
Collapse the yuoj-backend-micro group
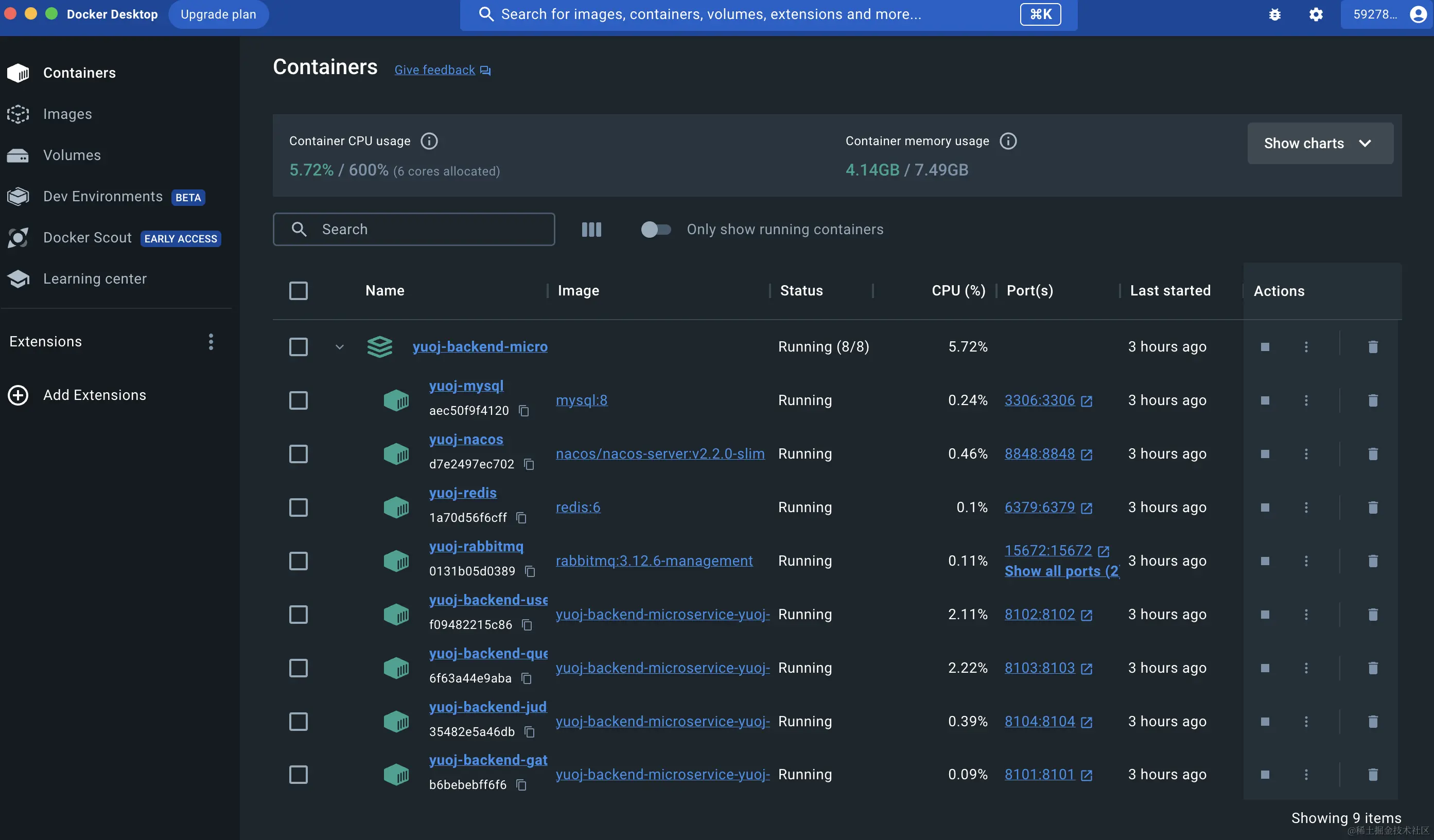(x=340, y=347)
